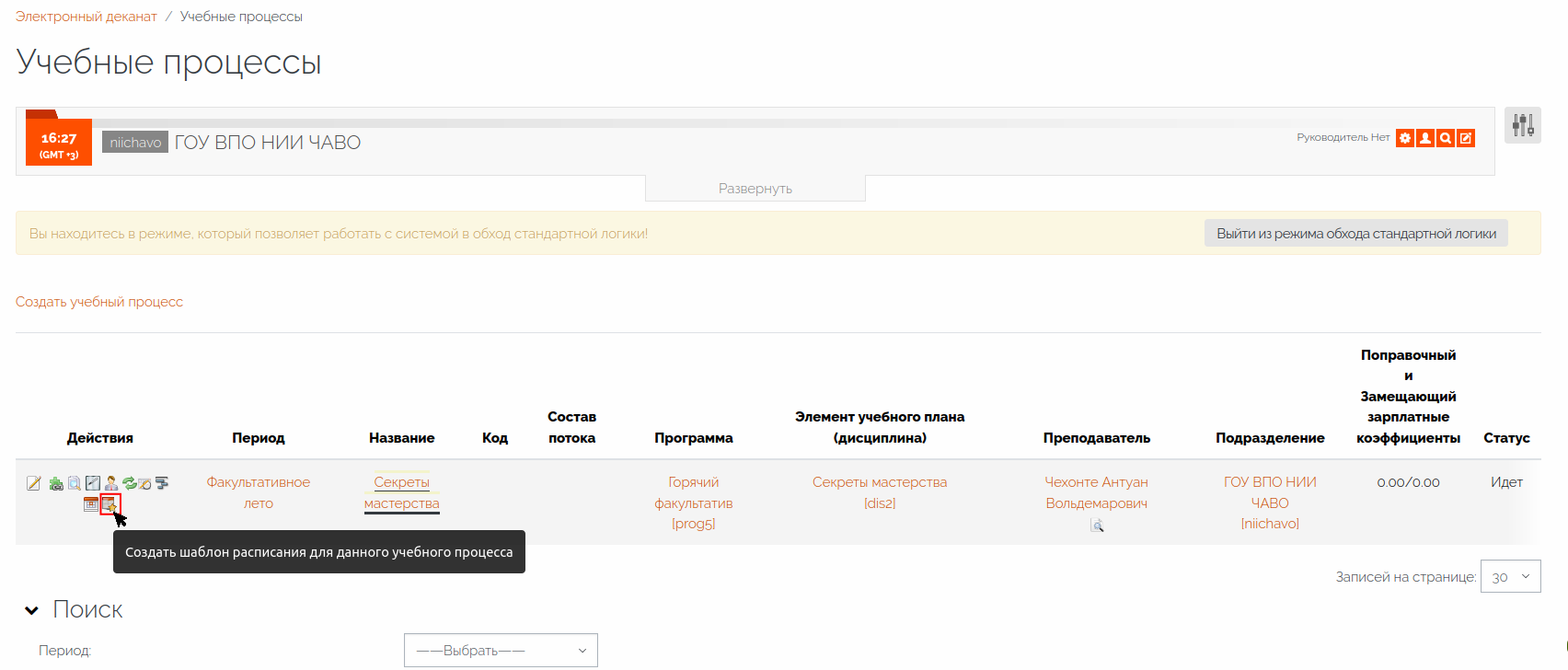Open Секреты мастерства [dis2] discipline link

pos(880,493)
